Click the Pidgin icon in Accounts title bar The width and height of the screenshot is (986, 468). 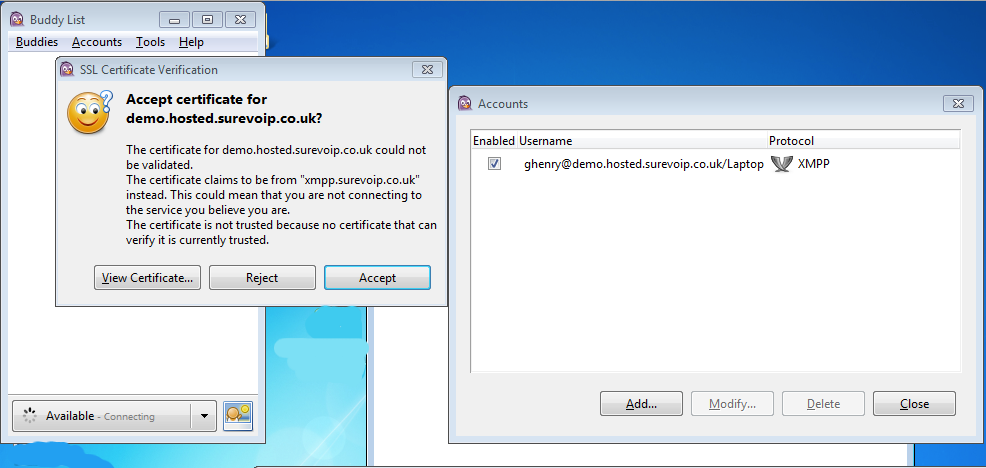click(465, 103)
